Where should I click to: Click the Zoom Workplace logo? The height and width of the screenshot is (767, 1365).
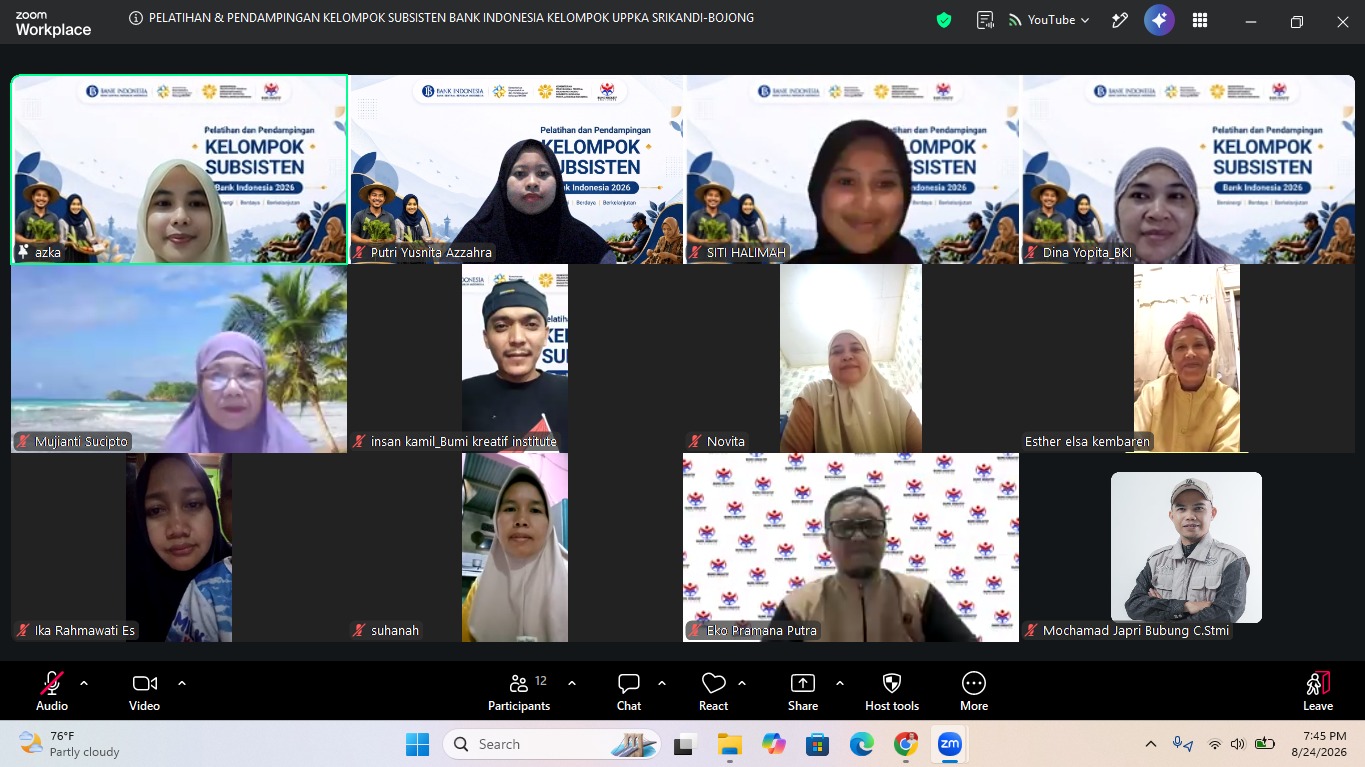[x=53, y=24]
